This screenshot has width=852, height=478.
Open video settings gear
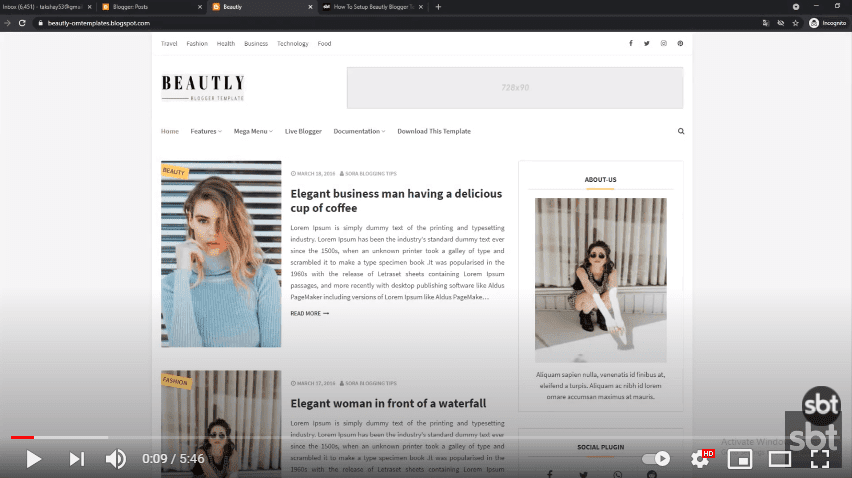[700, 459]
